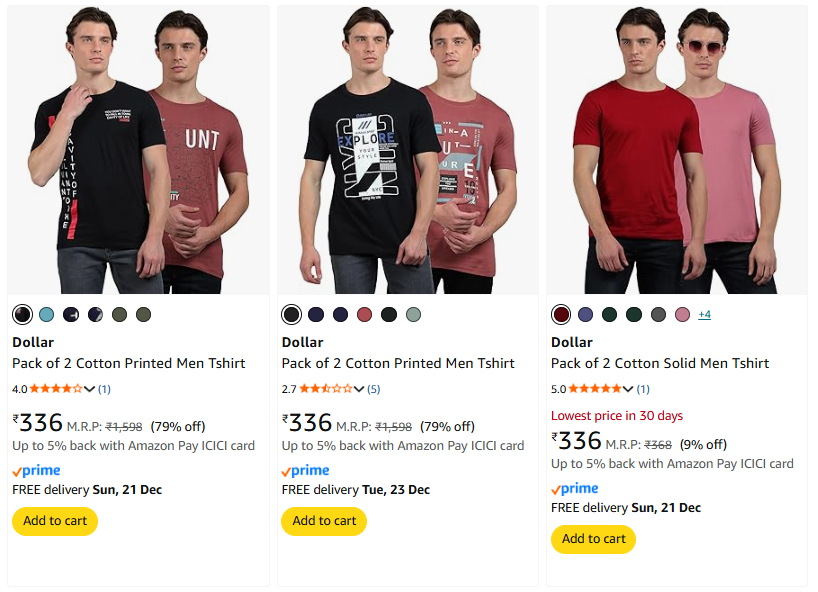818x592 pixels.
Task: Open the red and pink solid Tshirt image
Action: click(676, 150)
